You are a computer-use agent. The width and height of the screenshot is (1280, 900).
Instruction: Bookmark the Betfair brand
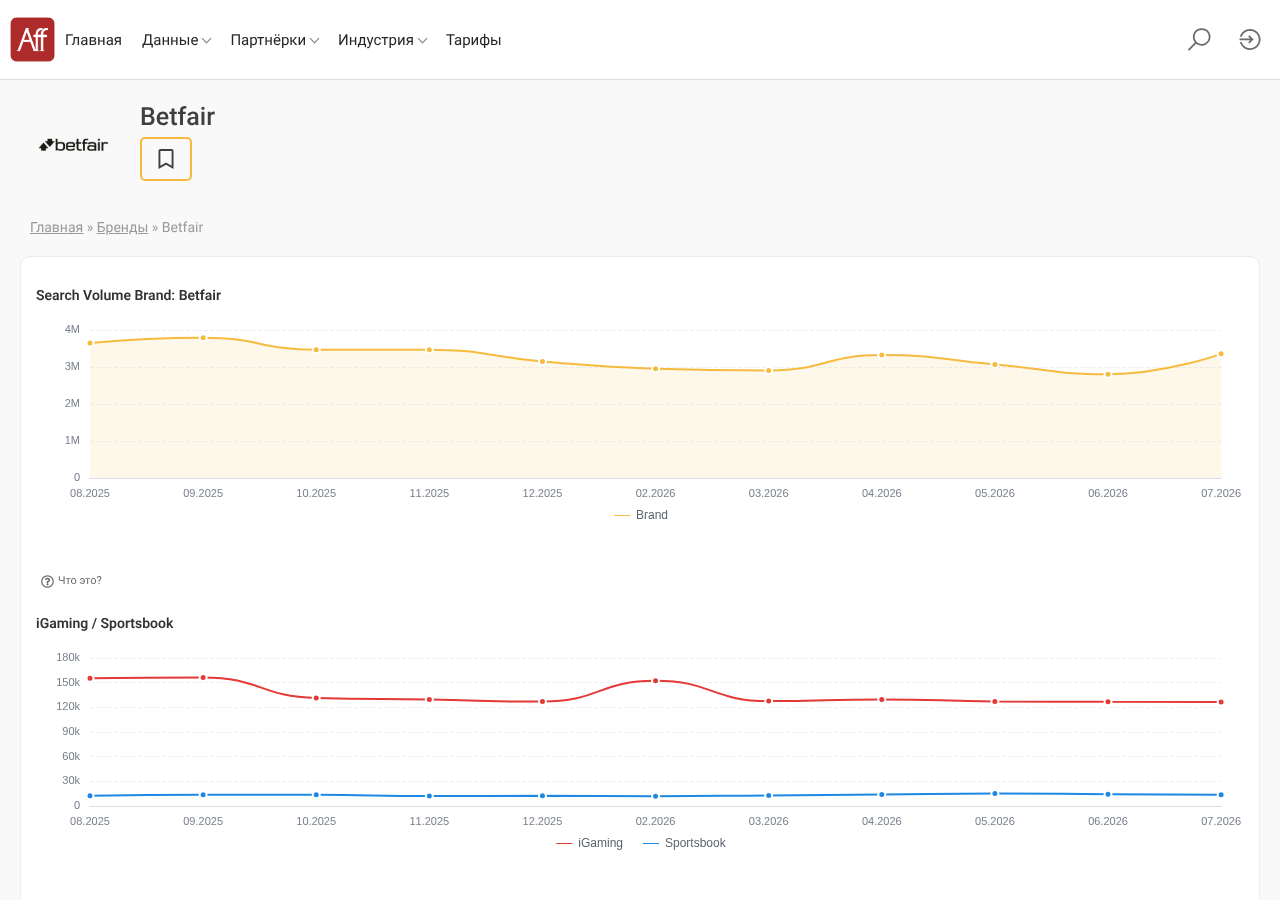point(166,159)
